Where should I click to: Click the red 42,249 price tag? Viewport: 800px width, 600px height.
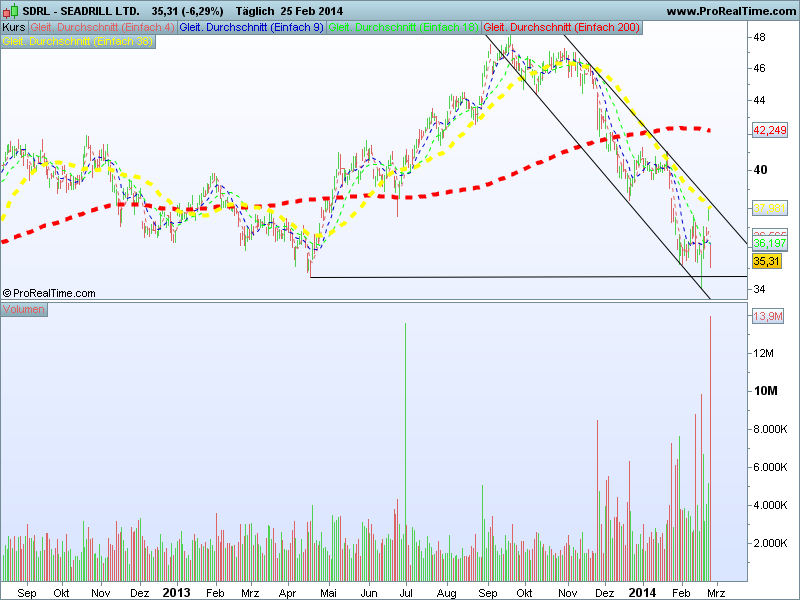tap(770, 130)
